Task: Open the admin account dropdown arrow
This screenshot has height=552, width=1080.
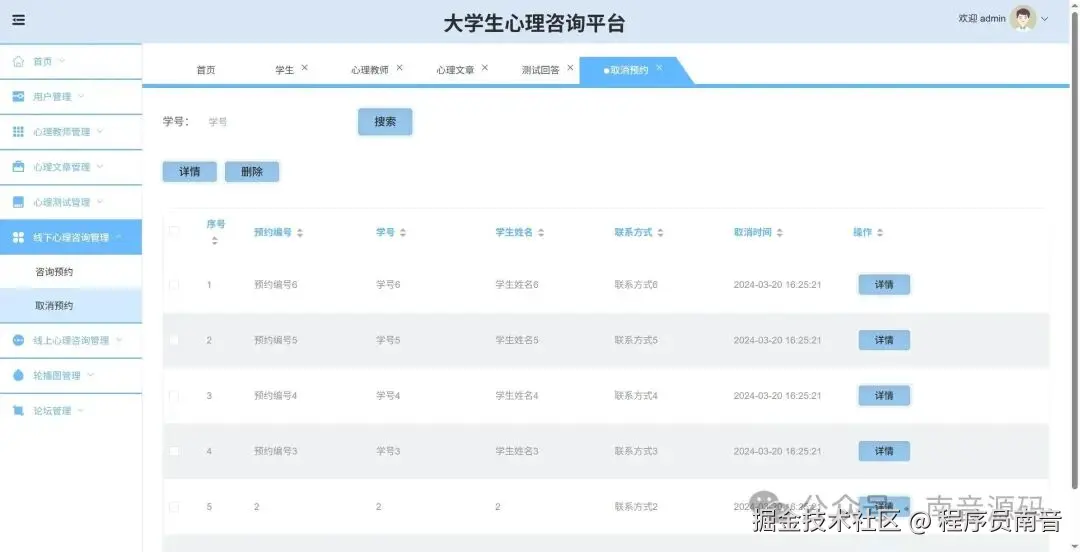Action: (1045, 19)
